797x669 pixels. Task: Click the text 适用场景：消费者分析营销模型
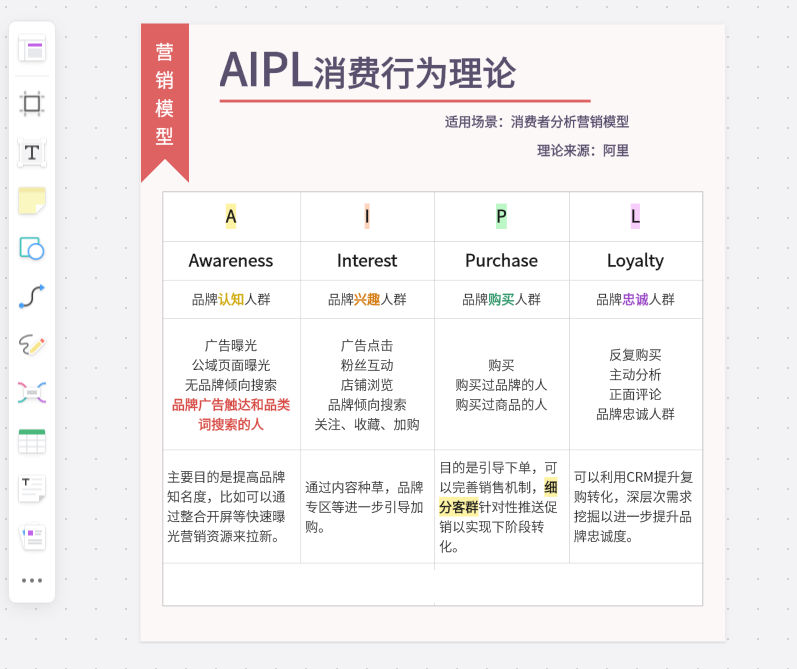tap(537, 122)
